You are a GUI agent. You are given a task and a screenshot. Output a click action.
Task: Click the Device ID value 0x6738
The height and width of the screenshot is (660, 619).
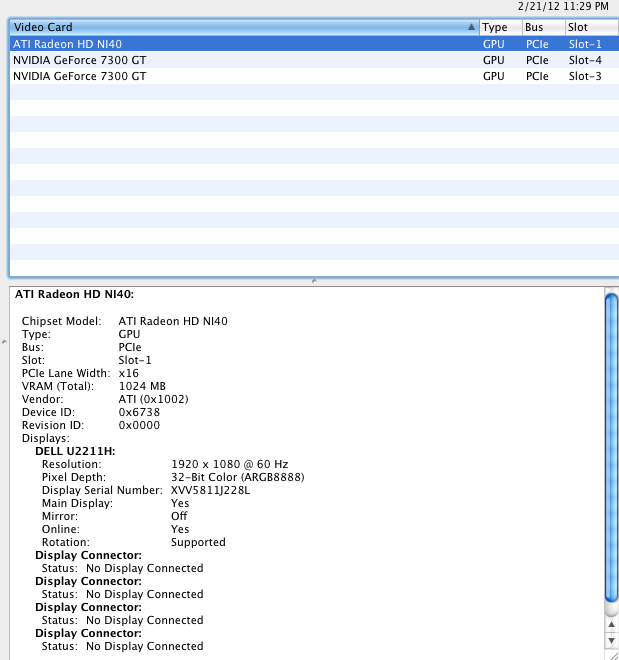(x=139, y=412)
